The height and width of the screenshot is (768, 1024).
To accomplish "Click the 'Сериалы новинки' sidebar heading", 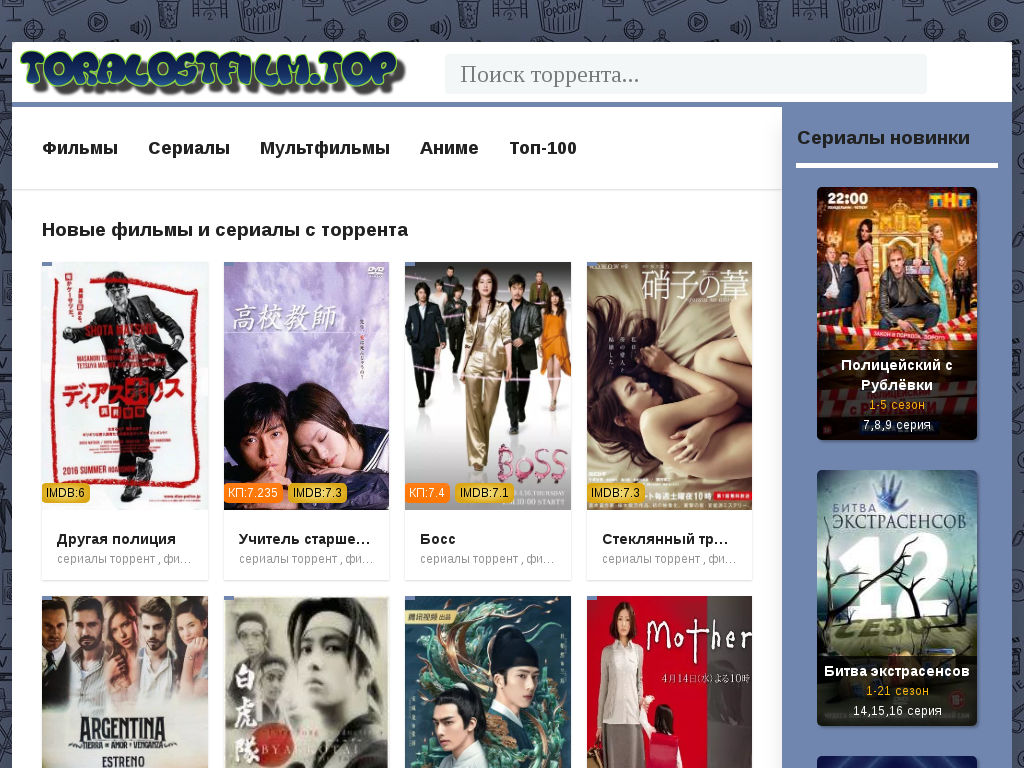I will coord(884,138).
